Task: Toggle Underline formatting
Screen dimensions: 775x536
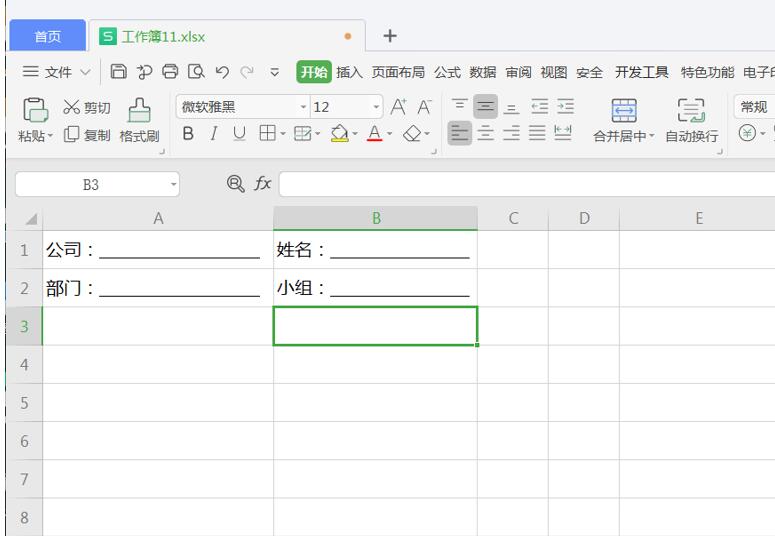Action: pos(238,134)
